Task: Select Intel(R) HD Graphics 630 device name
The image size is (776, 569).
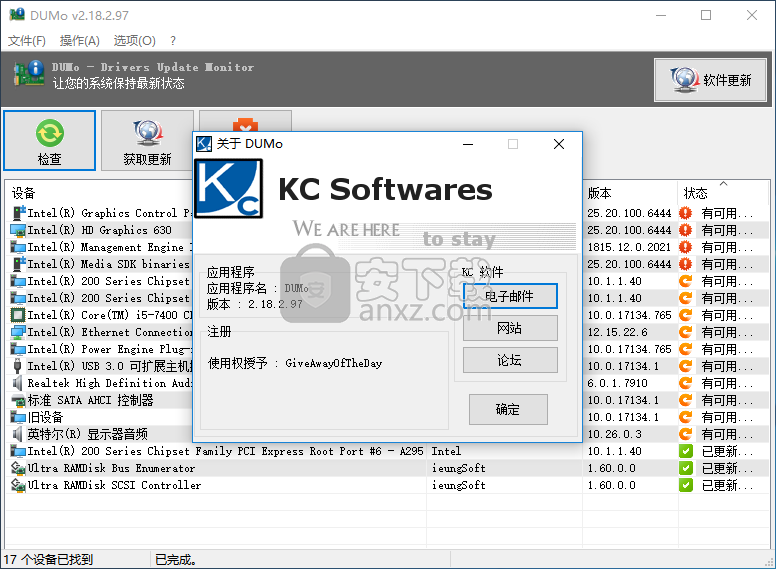Action: 99,230
